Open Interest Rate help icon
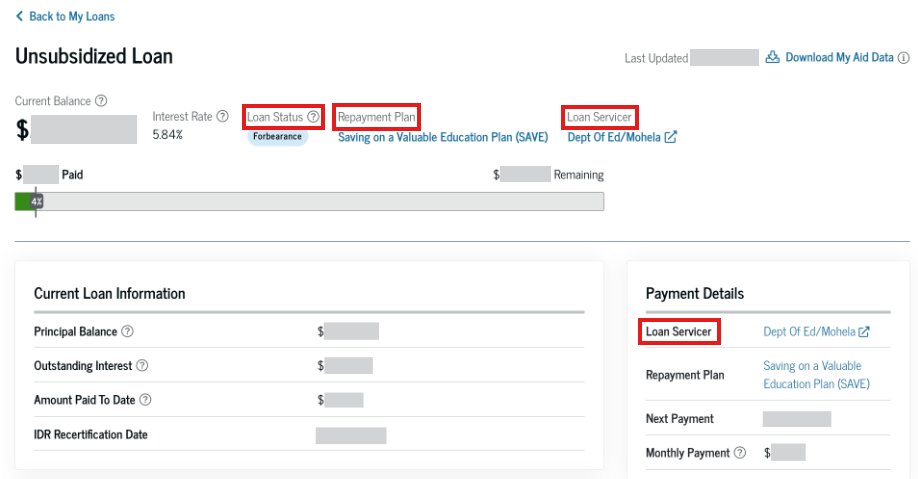Image resolution: width=918 pixels, height=479 pixels. click(x=222, y=116)
